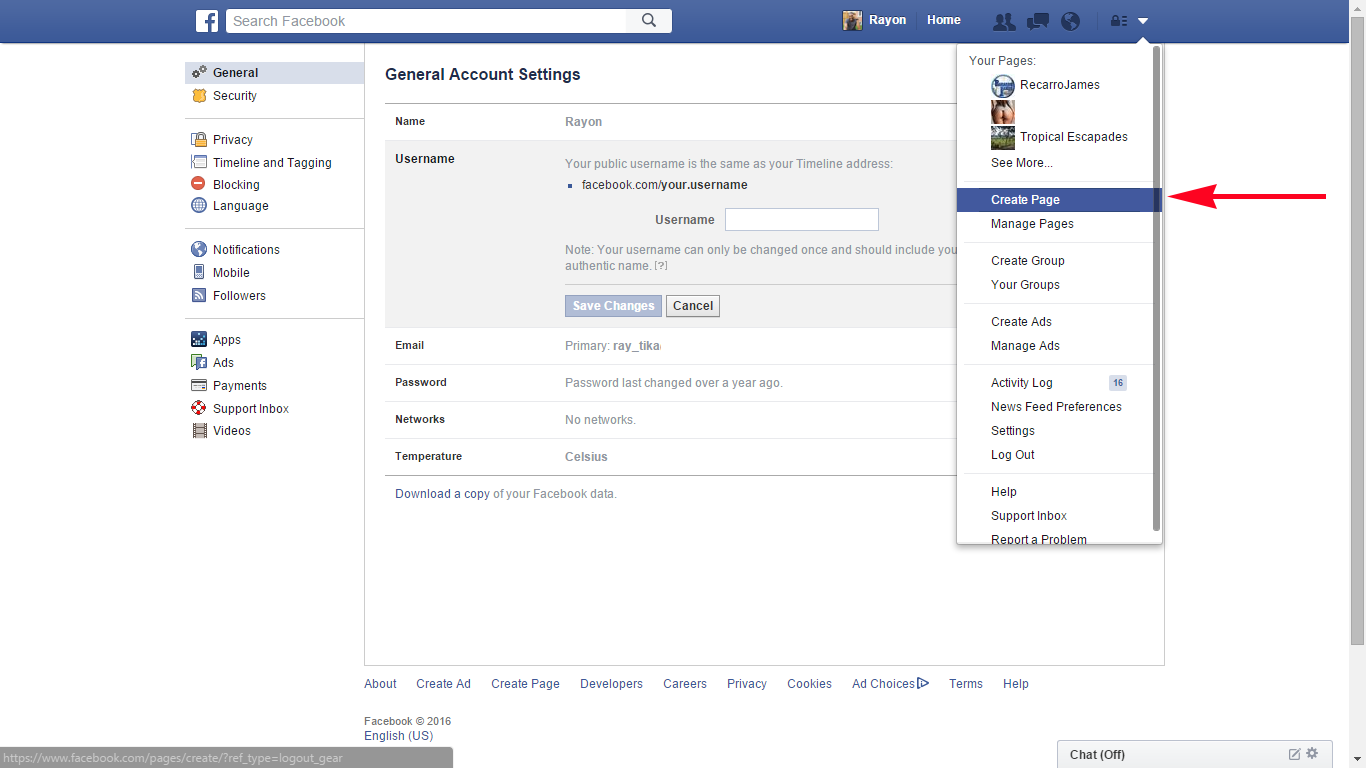Click the Cancel button
Image resolution: width=1366 pixels, height=768 pixels.
[x=693, y=306]
